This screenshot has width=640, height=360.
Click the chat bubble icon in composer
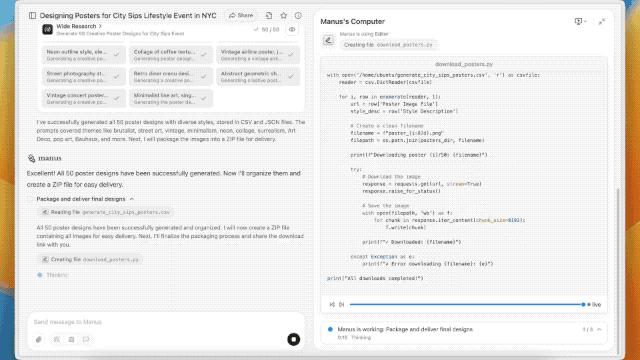click(x=86, y=340)
